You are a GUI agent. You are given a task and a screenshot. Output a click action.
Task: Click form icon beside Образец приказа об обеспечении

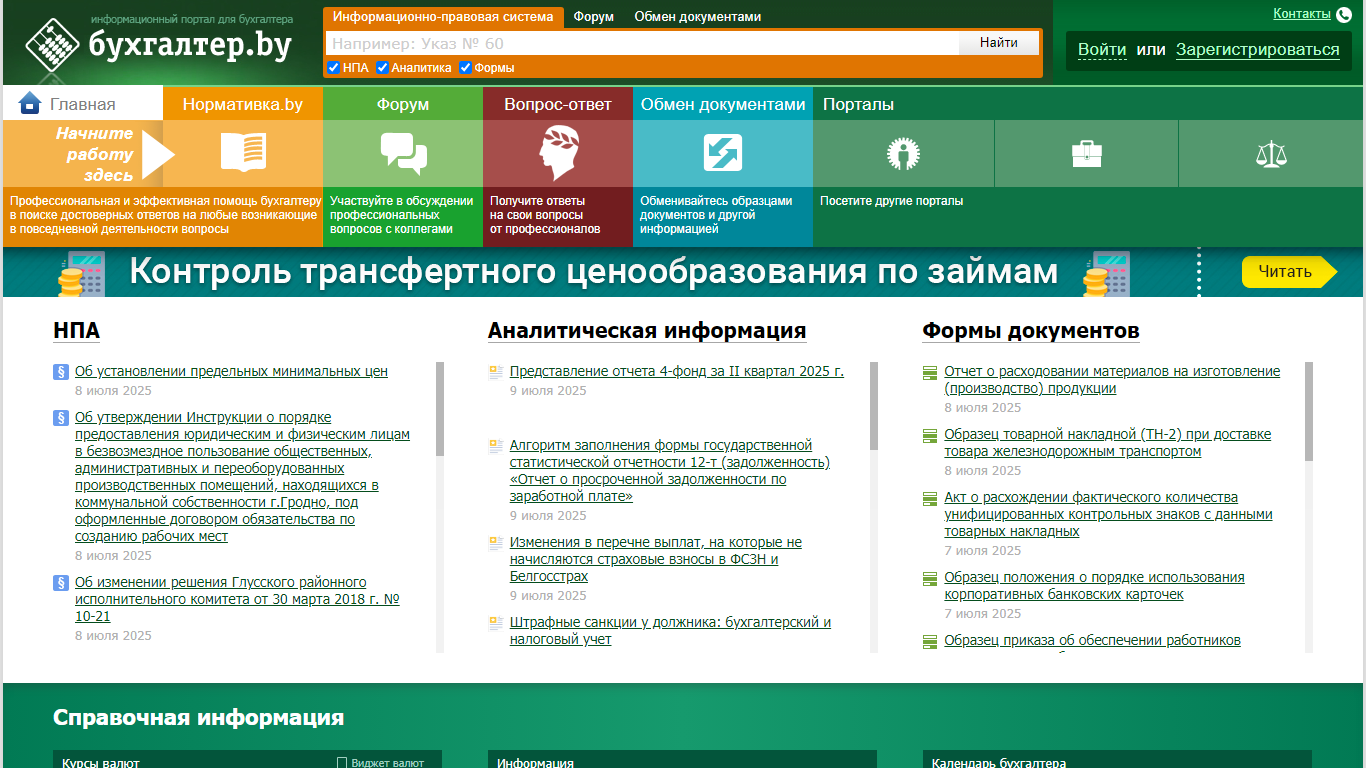(x=930, y=642)
